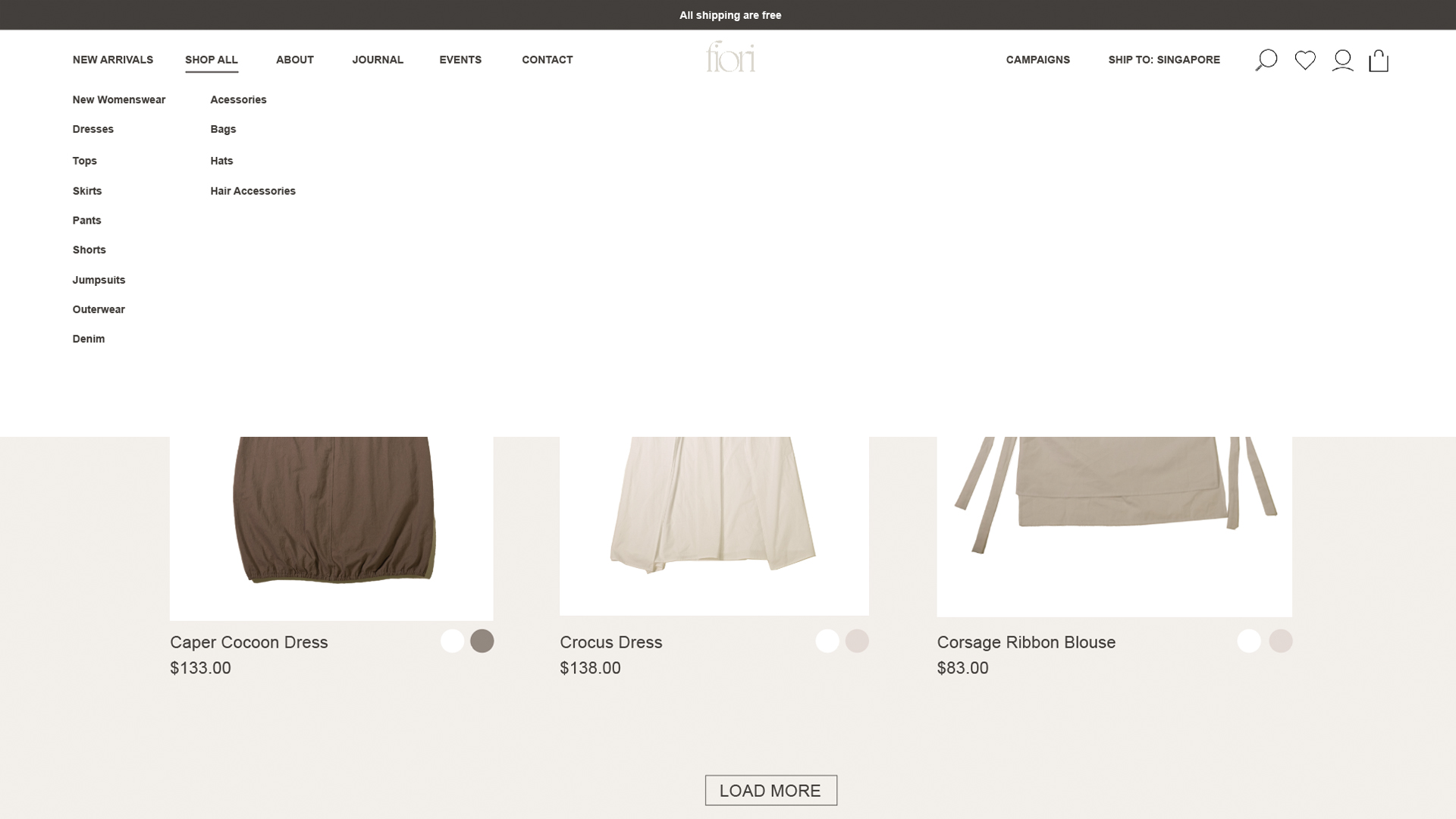Browse the Dresses category
The height and width of the screenshot is (819, 1456).
tap(93, 129)
